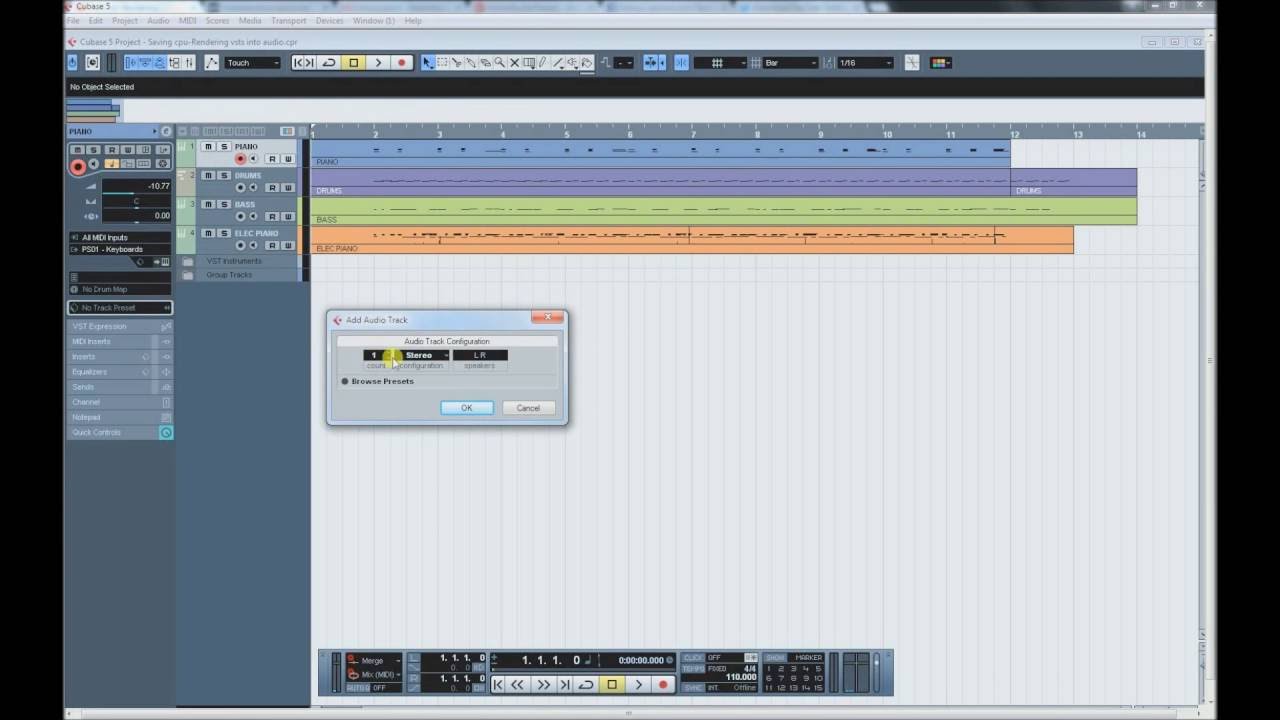
Task: Toggle Cycle loop in top toolbar
Action: pos(328,62)
